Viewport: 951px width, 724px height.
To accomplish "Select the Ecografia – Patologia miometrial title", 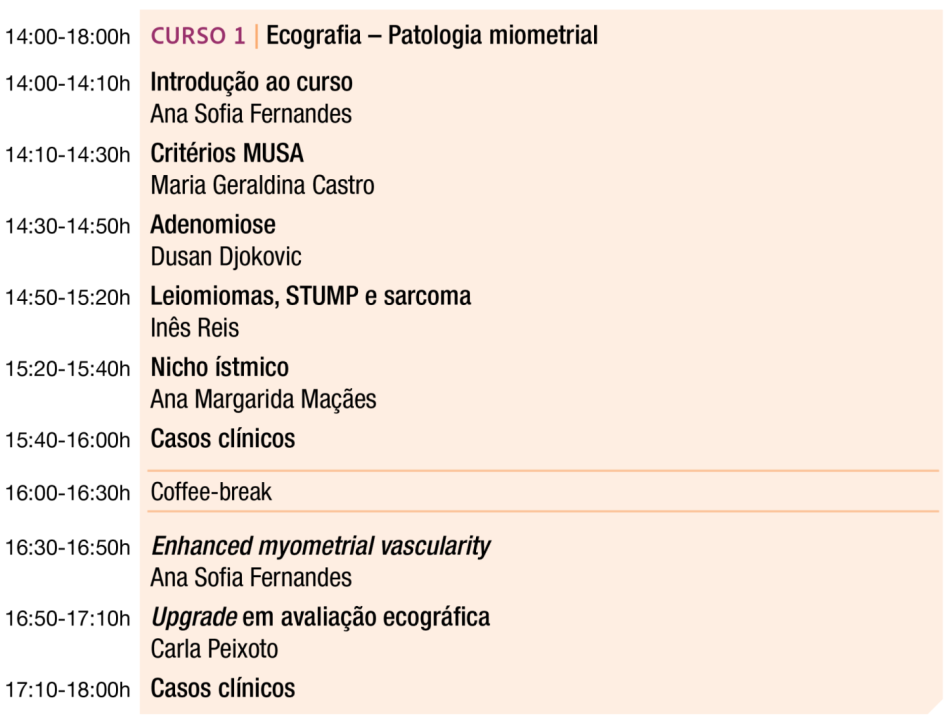I will [431, 37].
